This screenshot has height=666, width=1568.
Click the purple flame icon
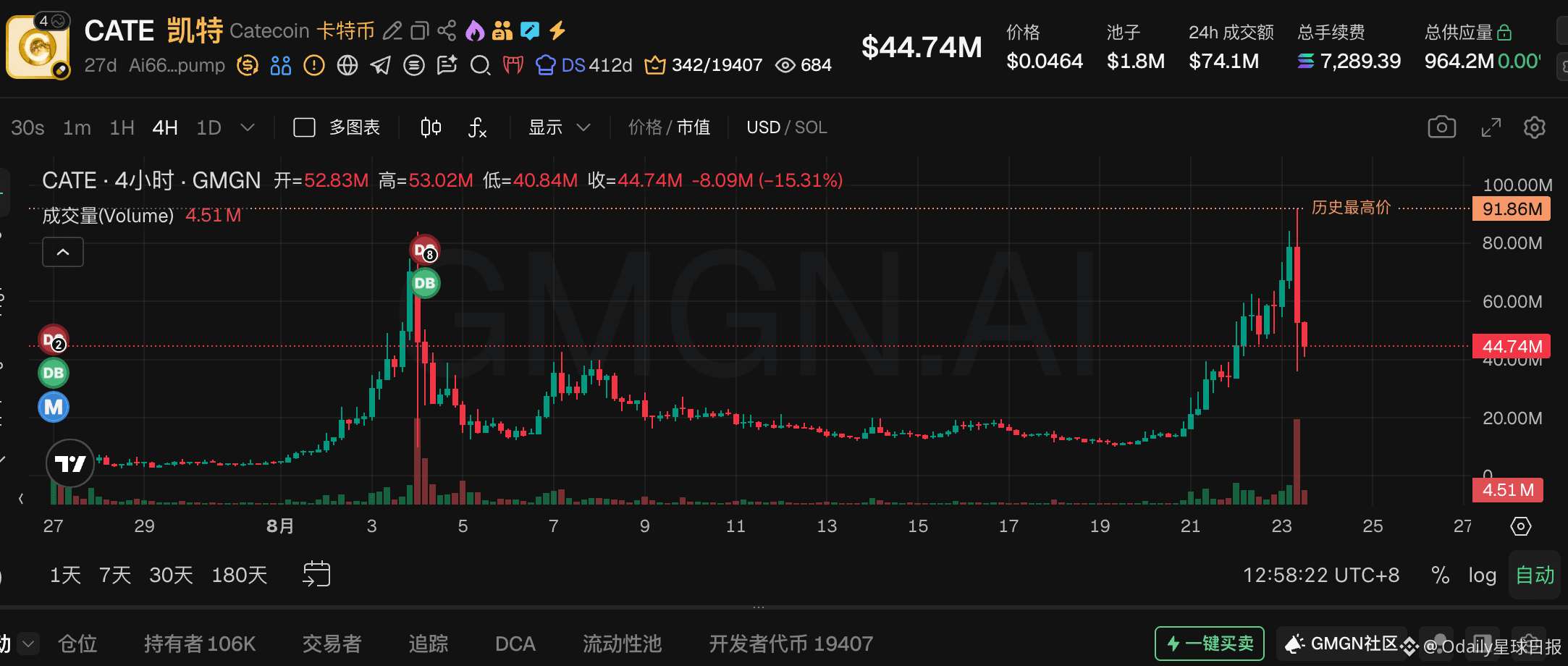click(x=474, y=30)
